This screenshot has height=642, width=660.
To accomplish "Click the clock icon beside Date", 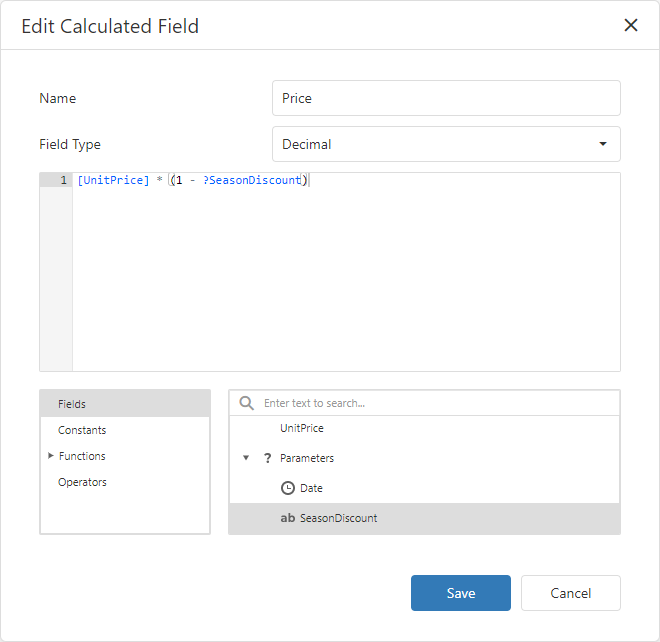I will [x=287, y=488].
